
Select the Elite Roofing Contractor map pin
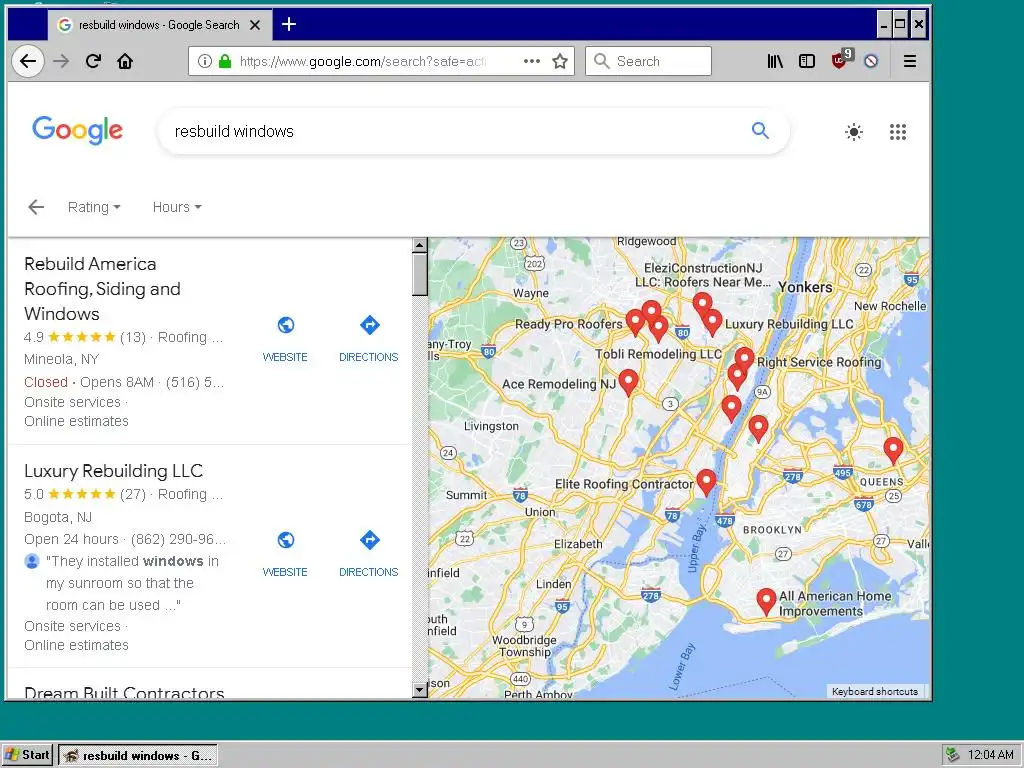tap(706, 482)
